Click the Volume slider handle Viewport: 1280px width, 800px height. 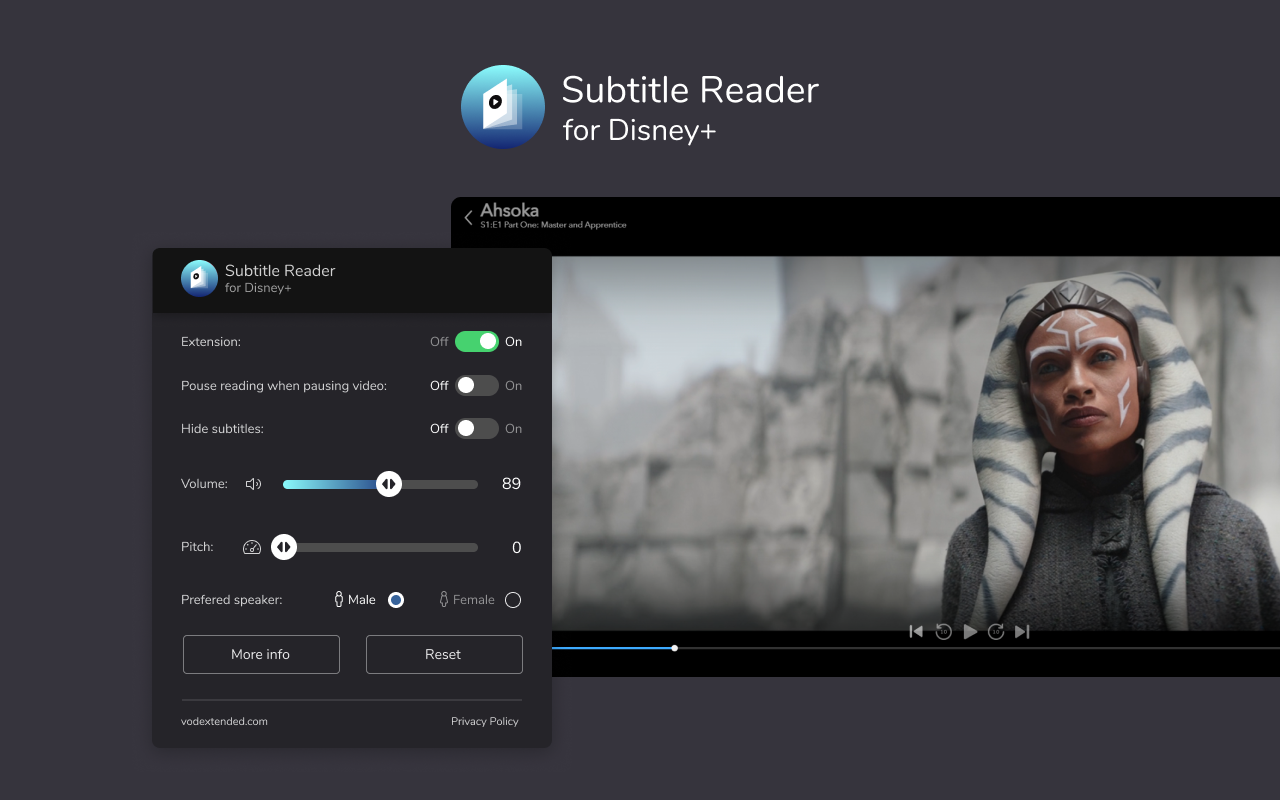(x=389, y=484)
